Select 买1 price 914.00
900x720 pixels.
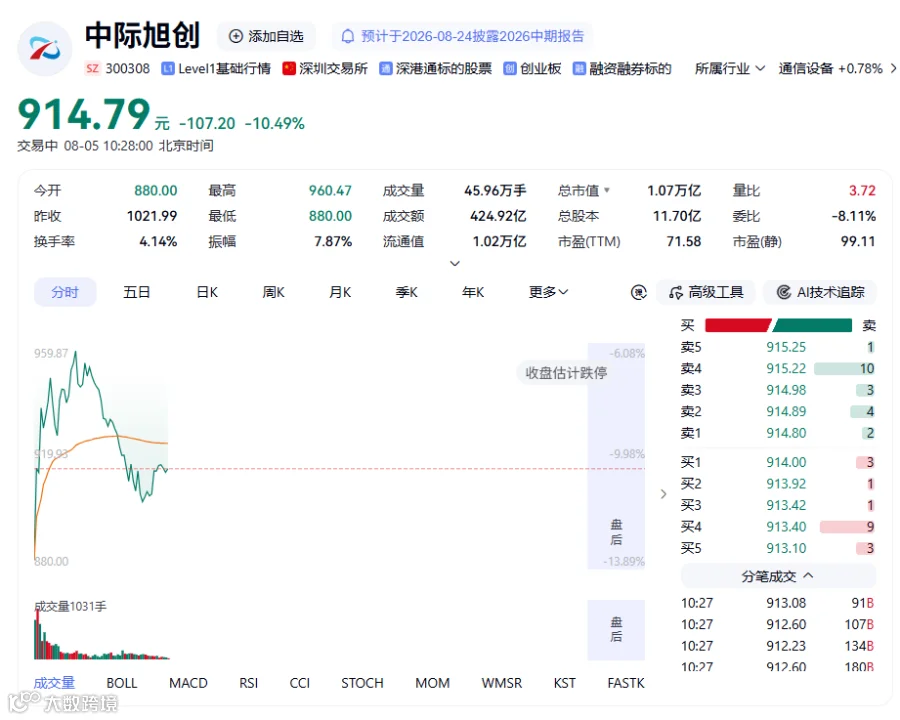point(786,462)
